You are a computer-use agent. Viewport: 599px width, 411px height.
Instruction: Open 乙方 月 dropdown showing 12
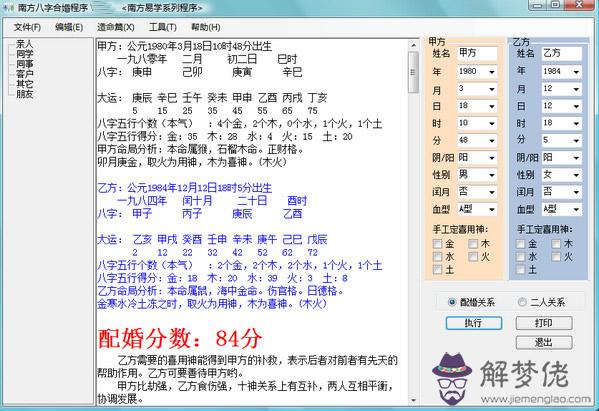coord(562,89)
